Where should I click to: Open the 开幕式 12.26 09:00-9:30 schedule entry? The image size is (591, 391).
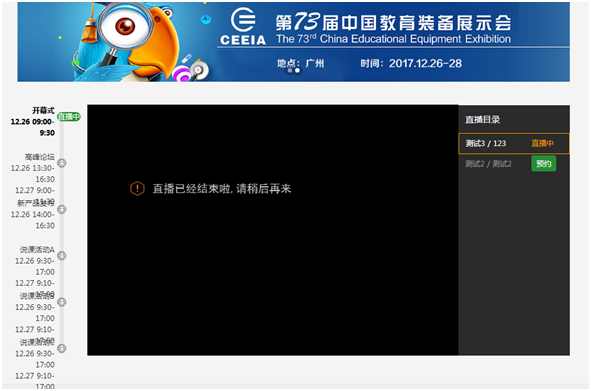[33, 121]
